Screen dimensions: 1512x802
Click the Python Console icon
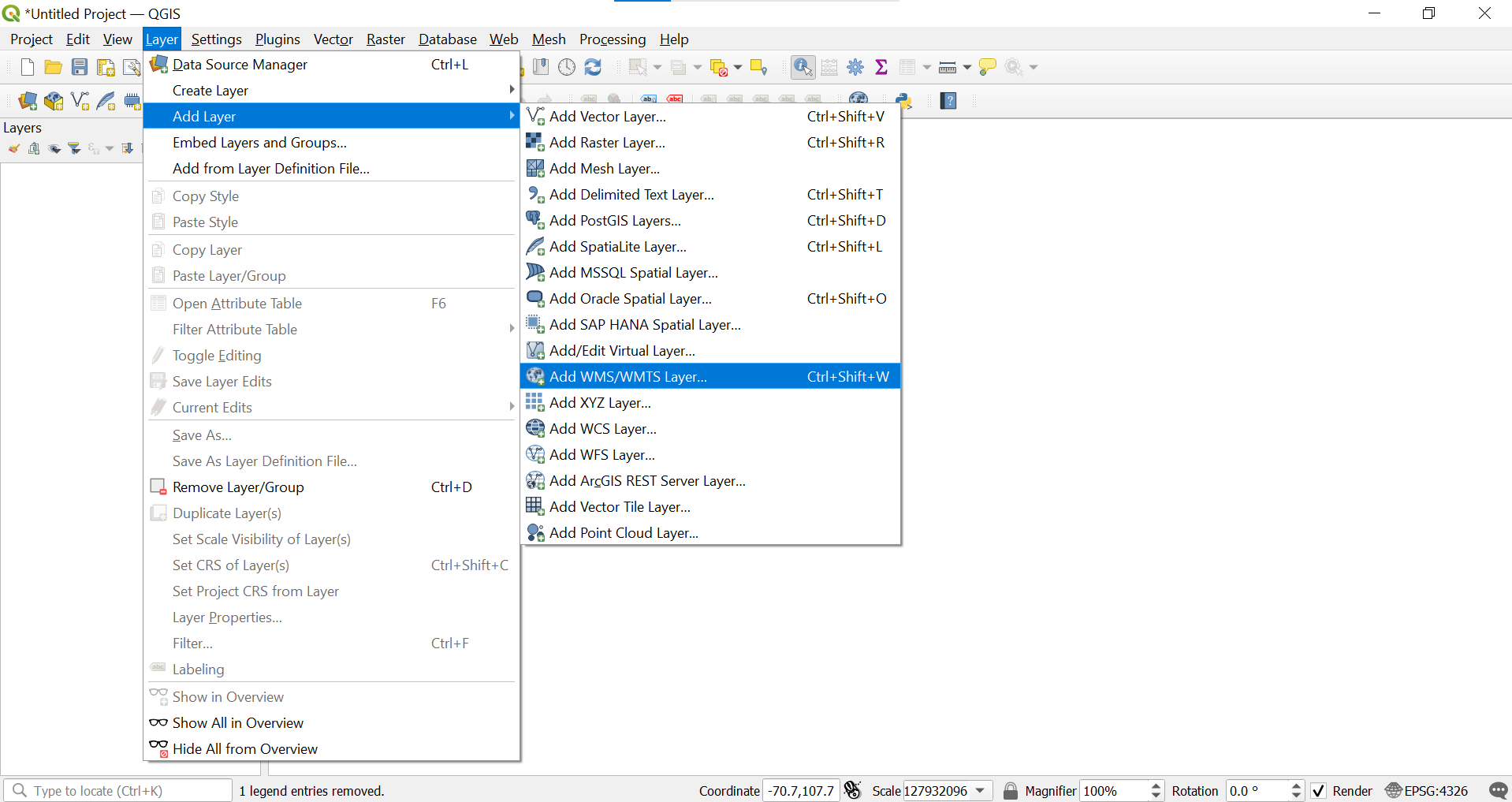point(904,101)
